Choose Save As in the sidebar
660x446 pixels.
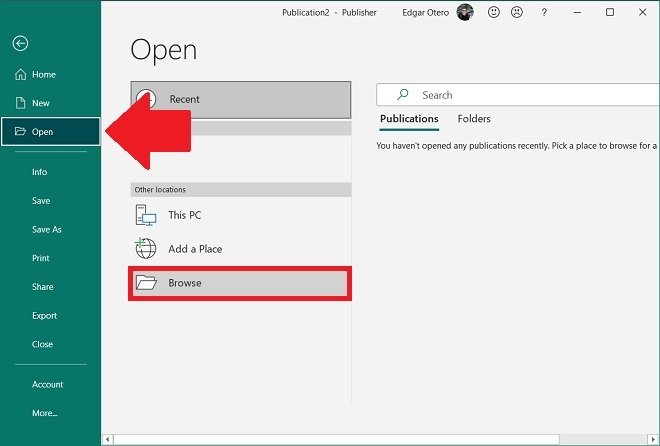click(x=47, y=229)
